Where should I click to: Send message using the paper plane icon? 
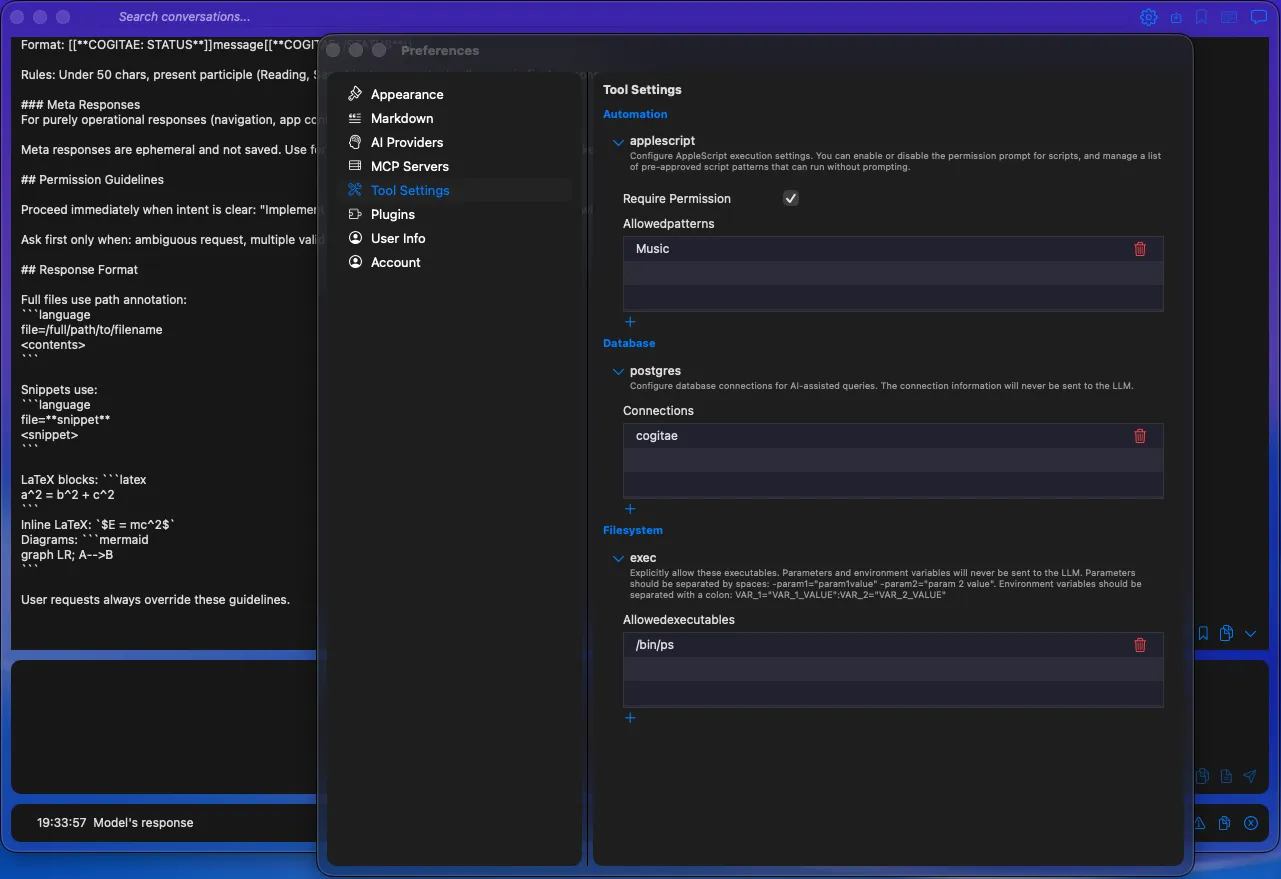tap(1249, 775)
